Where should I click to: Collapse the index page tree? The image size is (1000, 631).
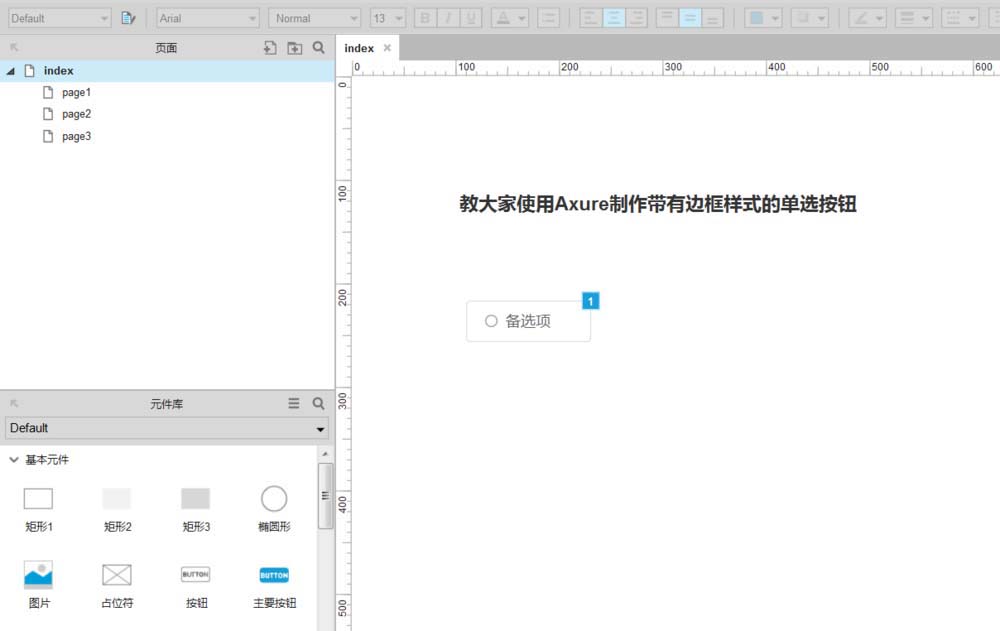pyautogui.click(x=10, y=71)
